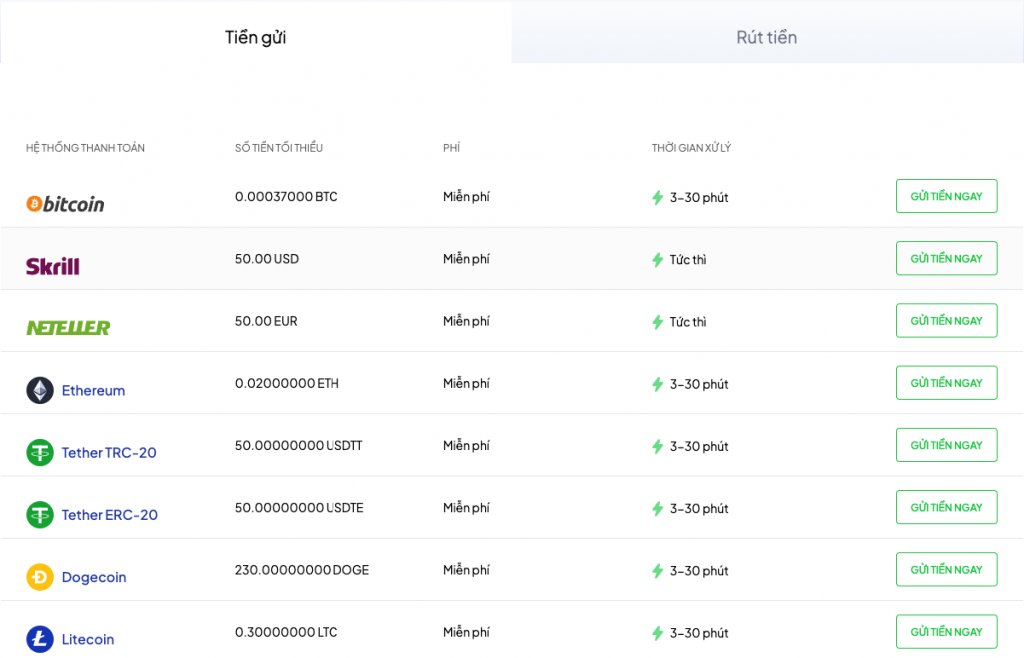Viewport: 1024px width, 658px height.
Task: Click the Neteller logo
Action: (x=68, y=327)
